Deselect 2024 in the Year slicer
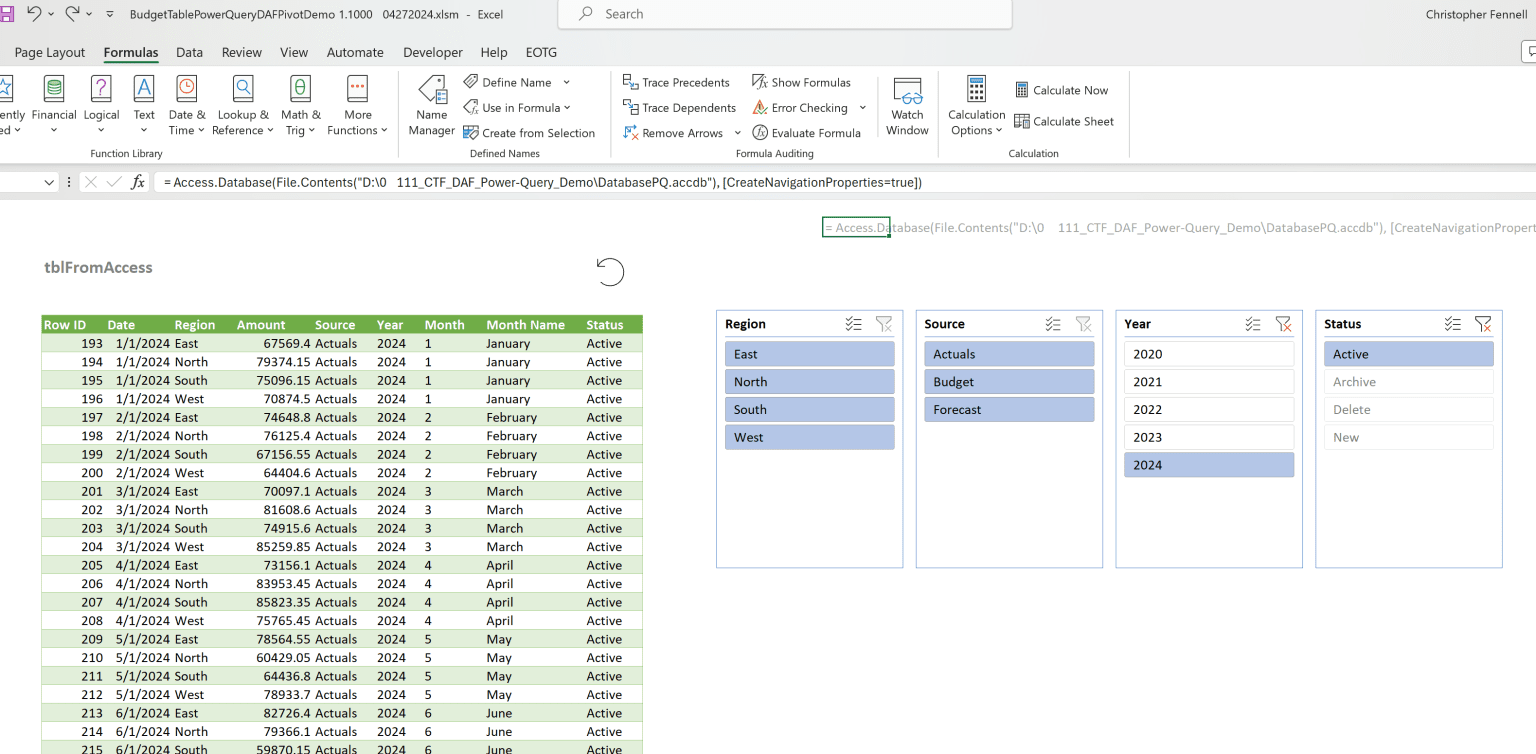The width and height of the screenshot is (1536, 754). [1208, 464]
